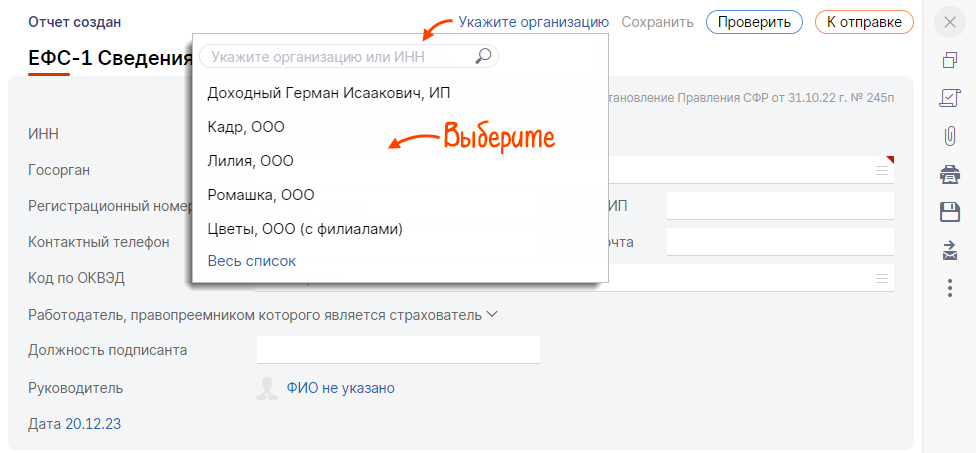Open the Госорган field list icon
Screen dimensions: 976x453
(x=881, y=170)
